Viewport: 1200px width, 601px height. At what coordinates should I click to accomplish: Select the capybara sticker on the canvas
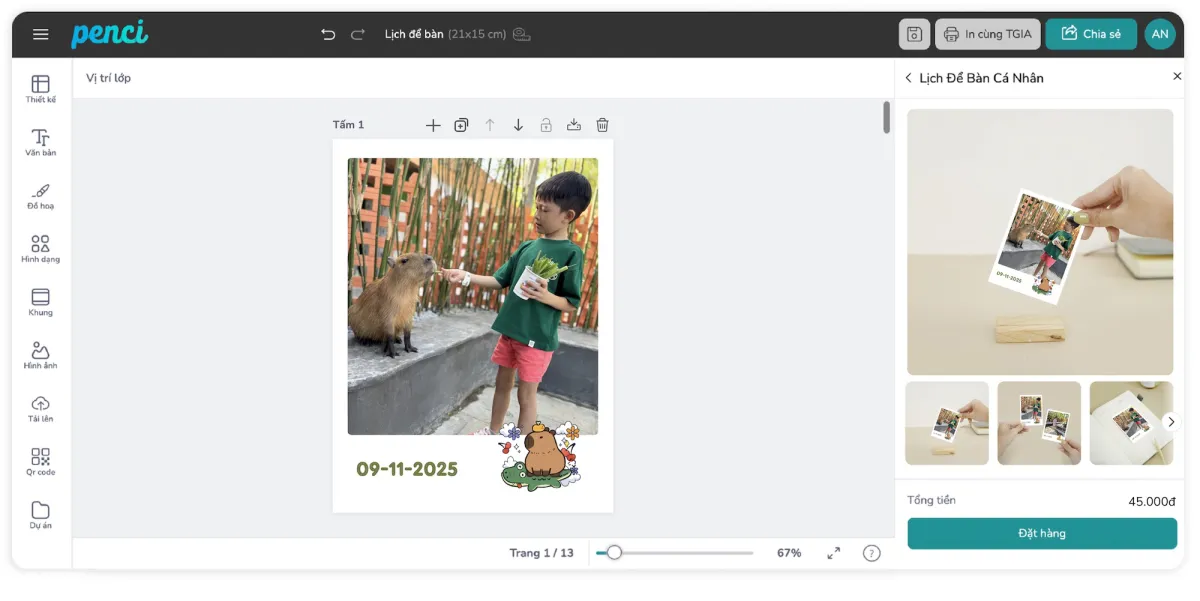click(x=541, y=455)
